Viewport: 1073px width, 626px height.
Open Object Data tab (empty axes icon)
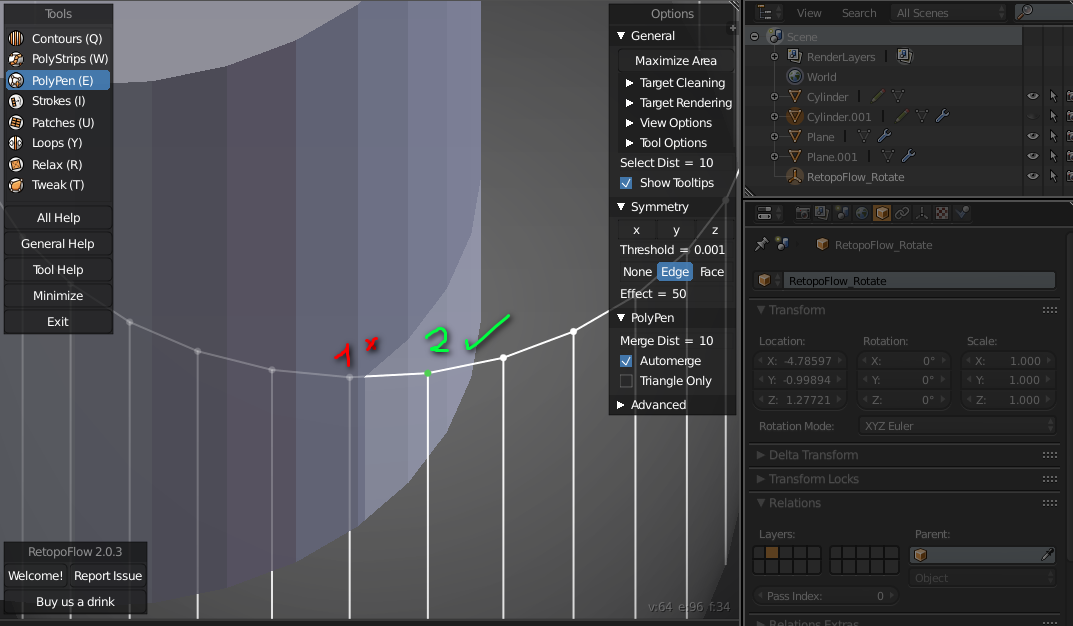pyautogui.click(x=922, y=213)
